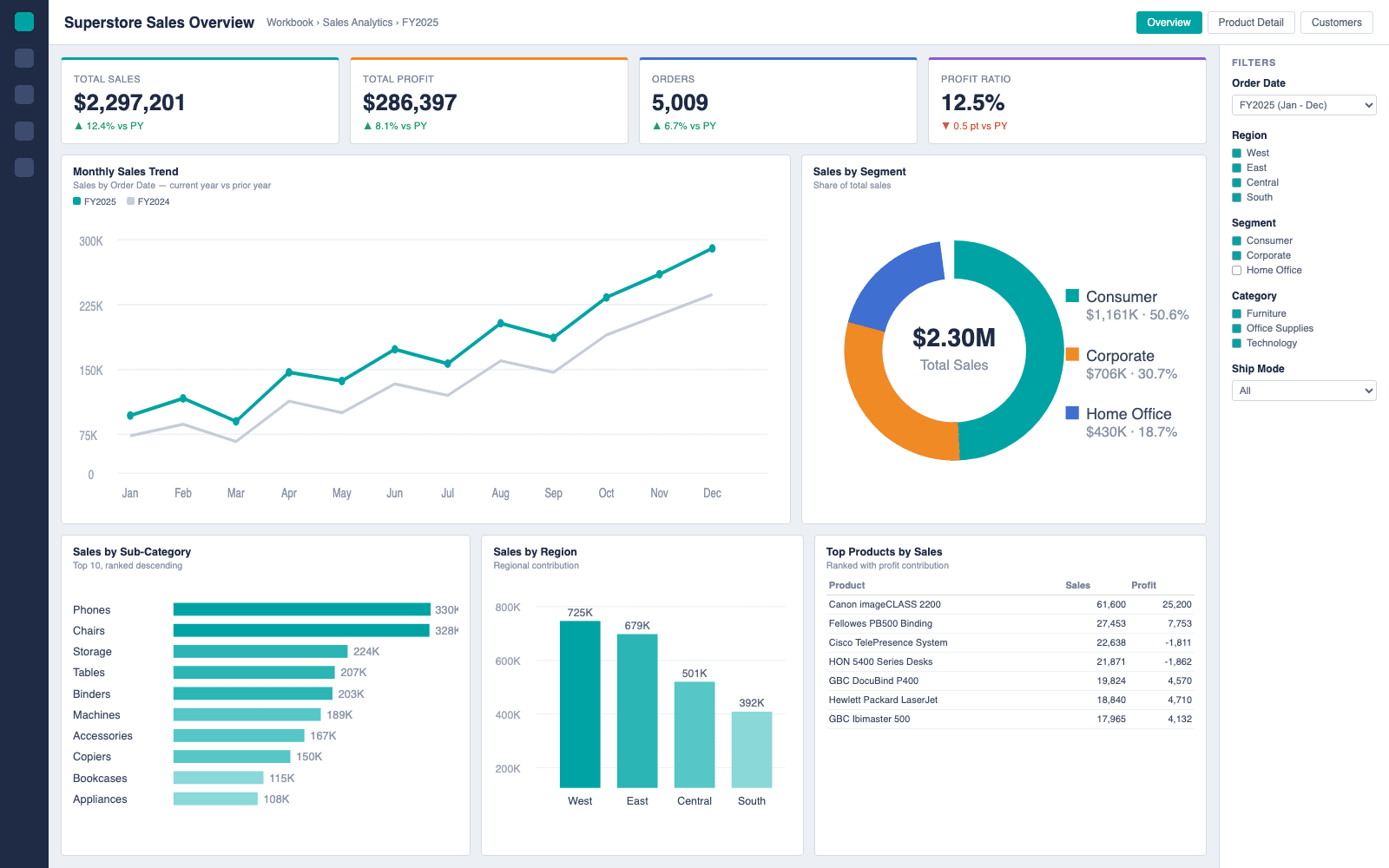The width and height of the screenshot is (1389, 868).
Task: Click the $2.30M donut center total
Action: click(954, 338)
